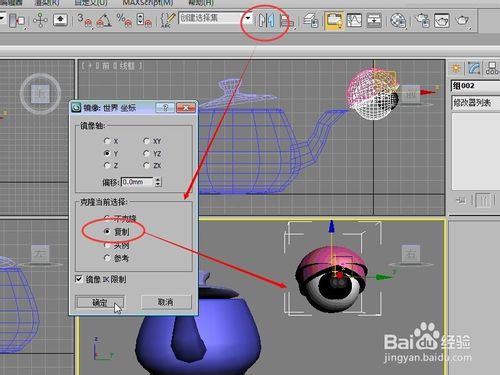The width and height of the screenshot is (500, 375).
Task: Click the Pin Stack icon
Action: [x=461, y=200]
